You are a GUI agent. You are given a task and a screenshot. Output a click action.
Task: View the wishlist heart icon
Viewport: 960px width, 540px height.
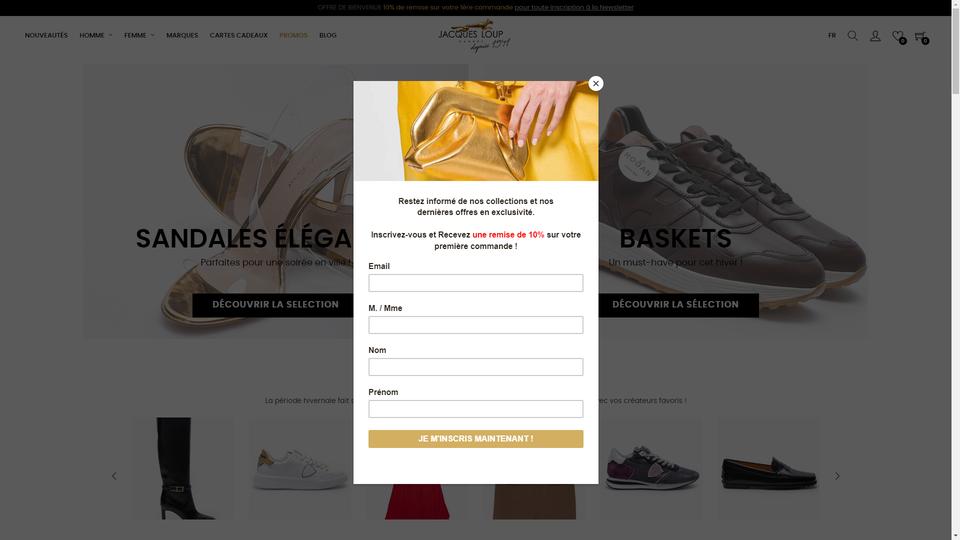click(x=898, y=37)
